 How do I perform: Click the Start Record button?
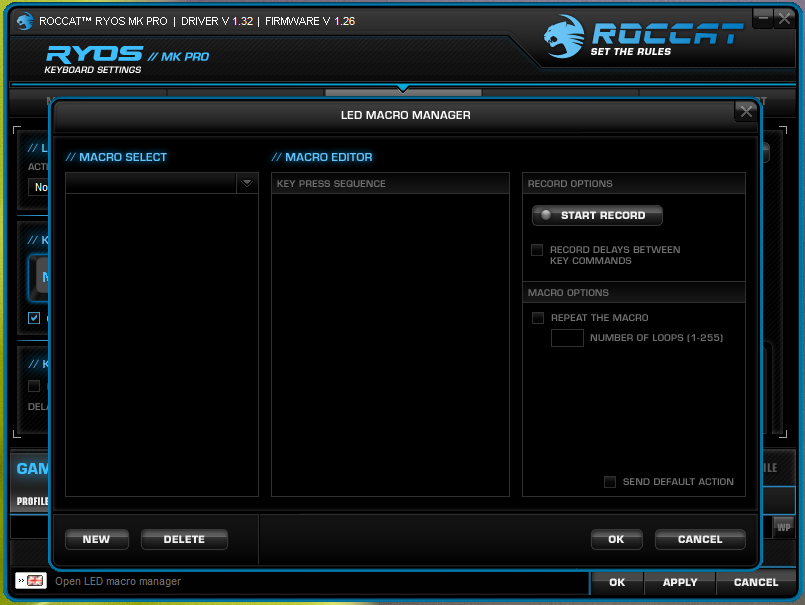click(597, 215)
